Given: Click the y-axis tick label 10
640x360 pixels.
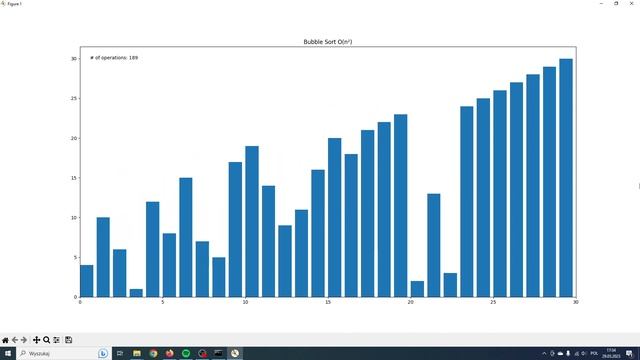Looking at the screenshot, I should point(74,218).
